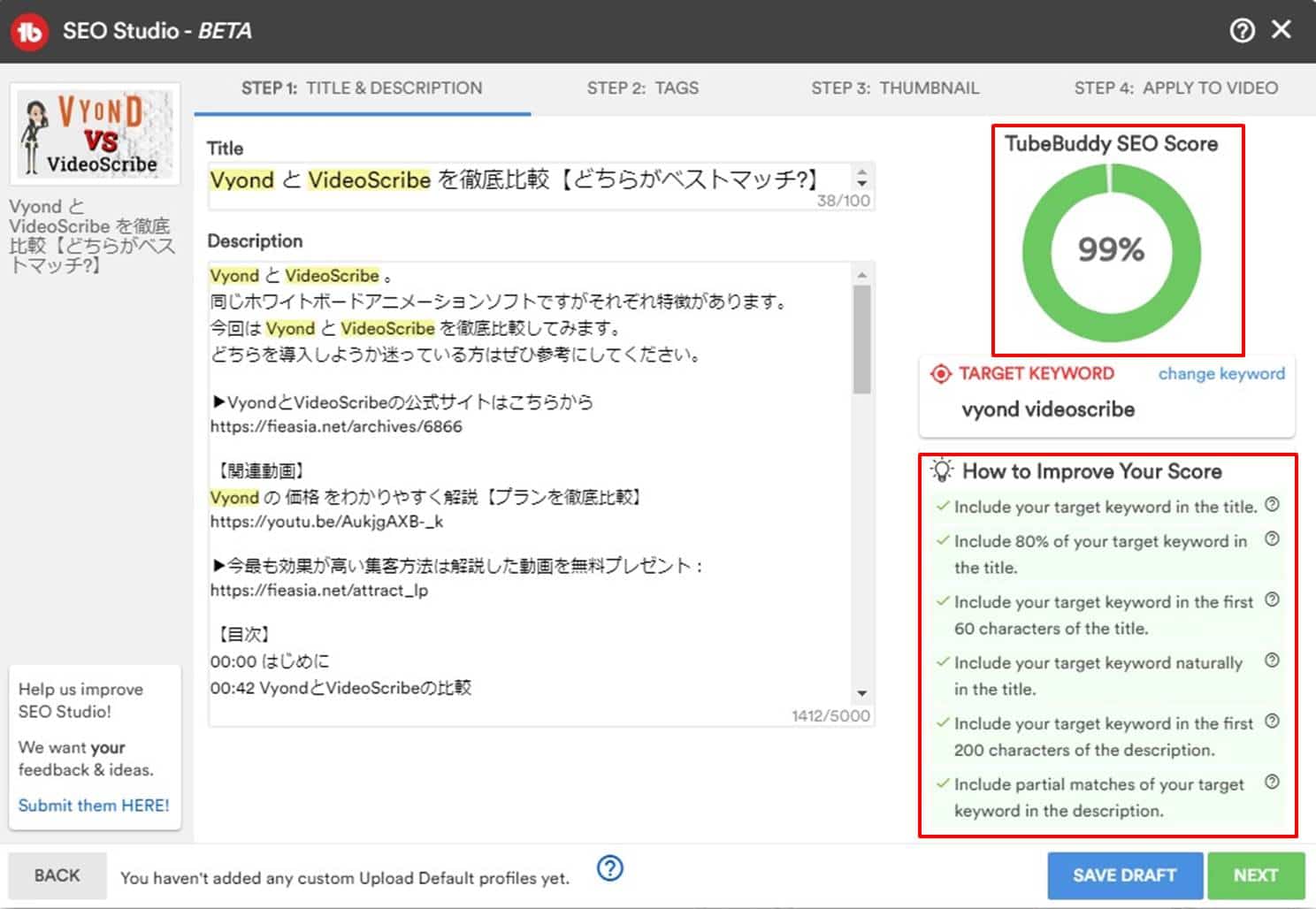Click the description scrollbar thumb
This screenshot has height=909, width=1316.
point(862,339)
